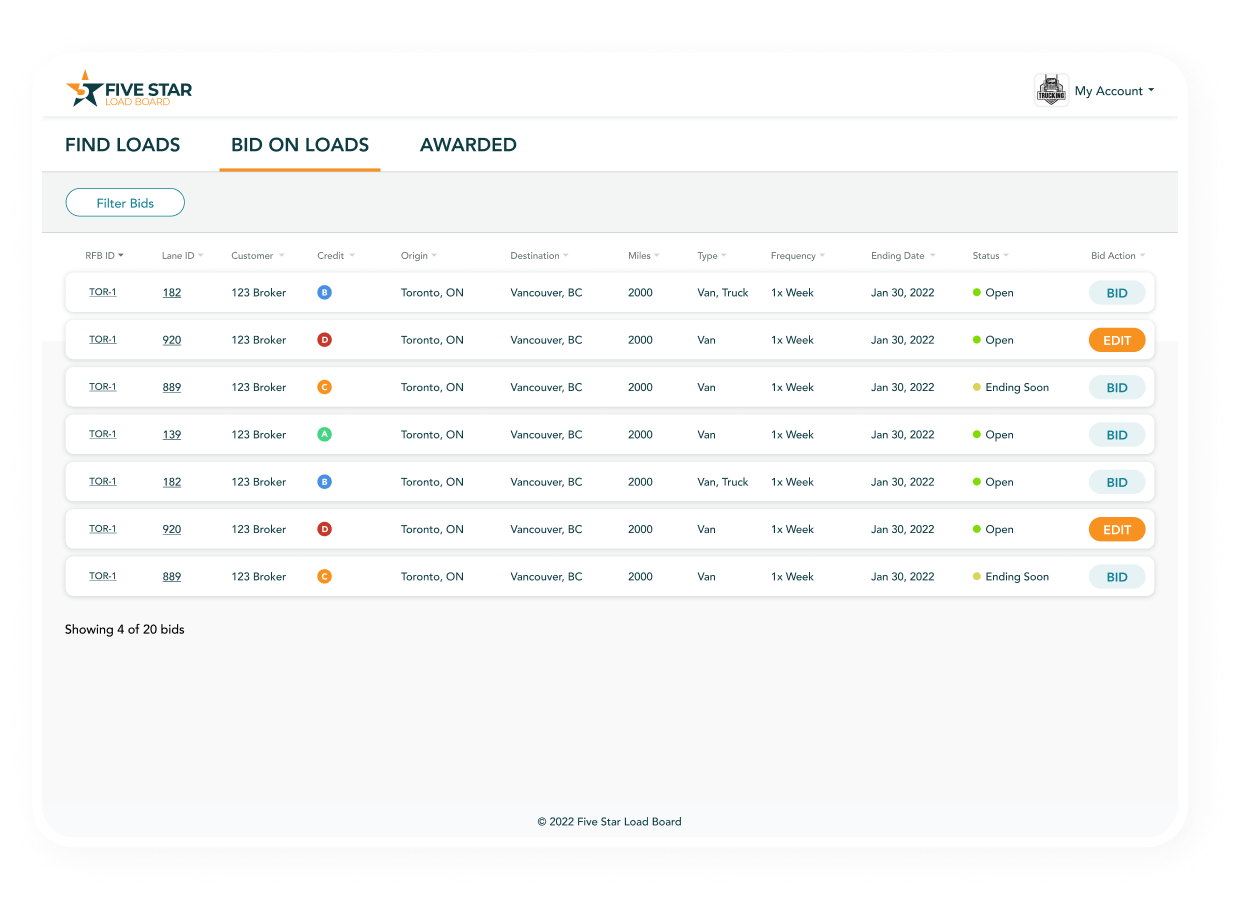Viewport: 1236px width, 900px height.
Task: Click the Filter Bids button
Action: pos(125,203)
